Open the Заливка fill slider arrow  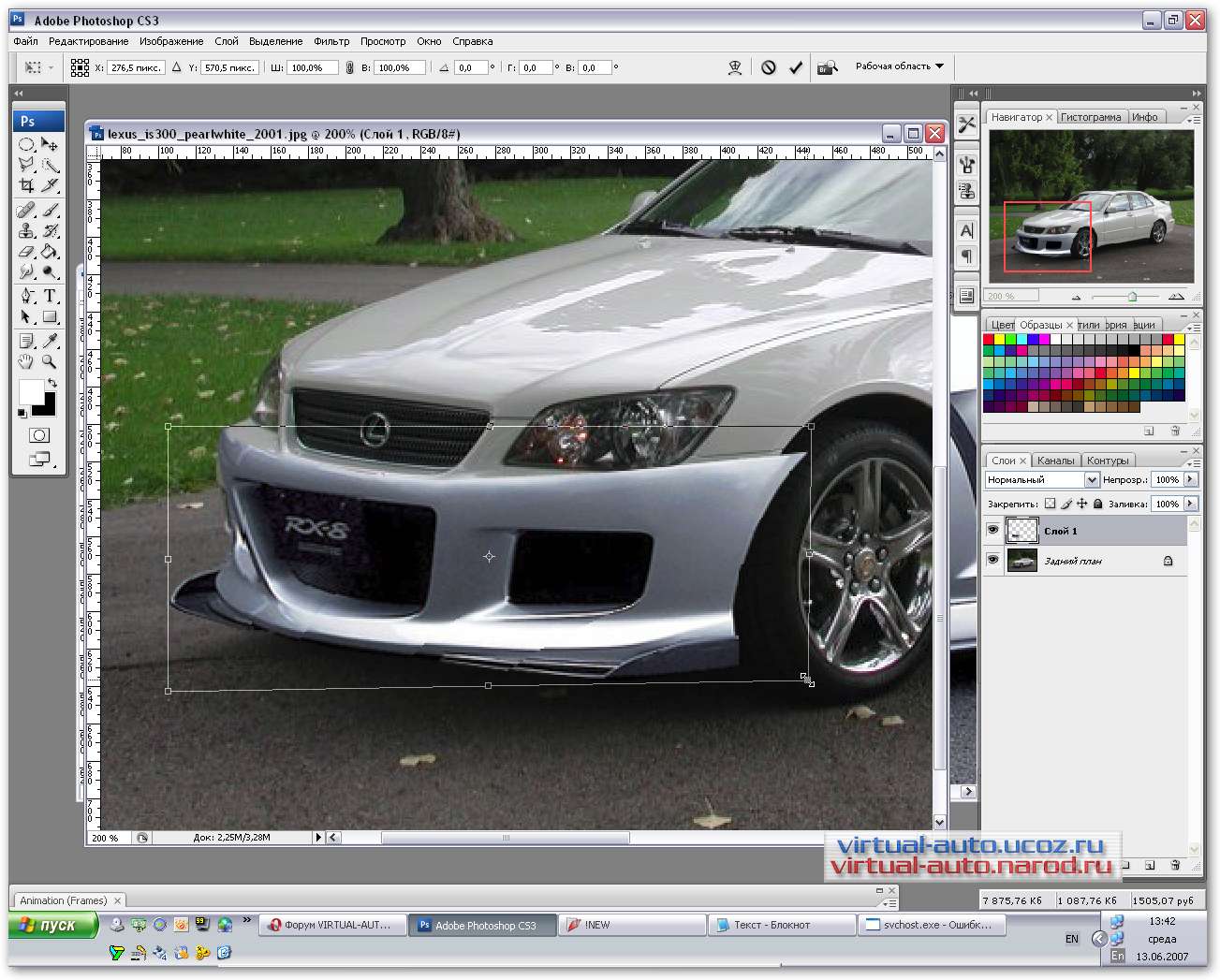1190,504
